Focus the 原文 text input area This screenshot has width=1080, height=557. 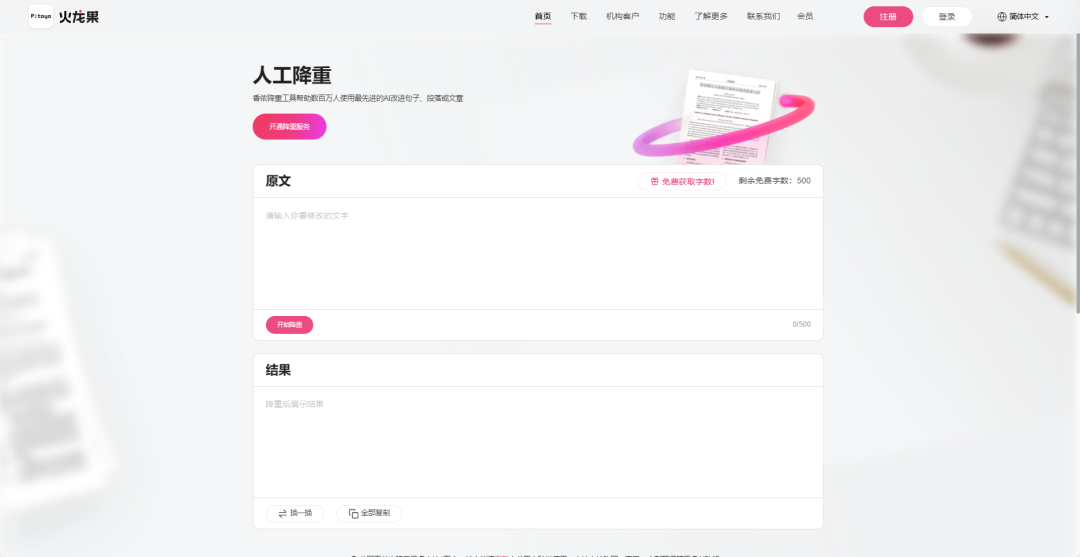tap(538, 253)
